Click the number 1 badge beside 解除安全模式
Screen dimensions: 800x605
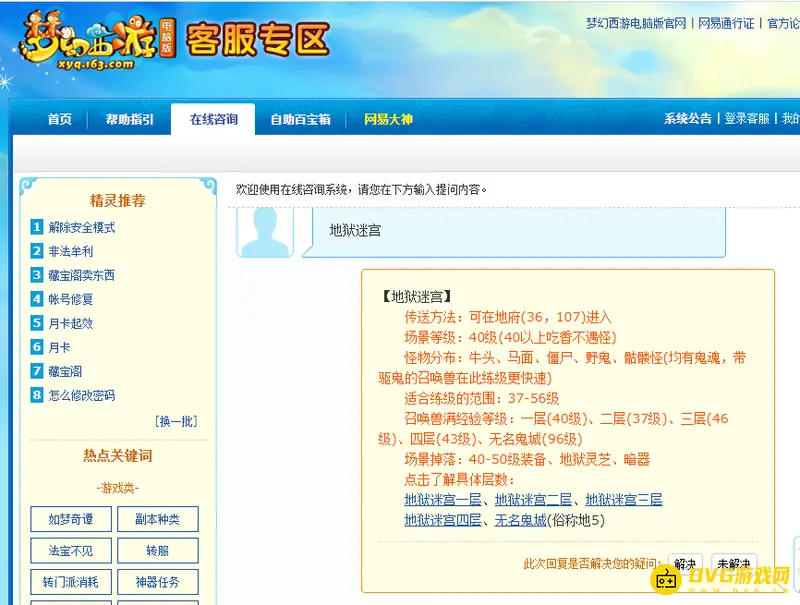coord(37,227)
